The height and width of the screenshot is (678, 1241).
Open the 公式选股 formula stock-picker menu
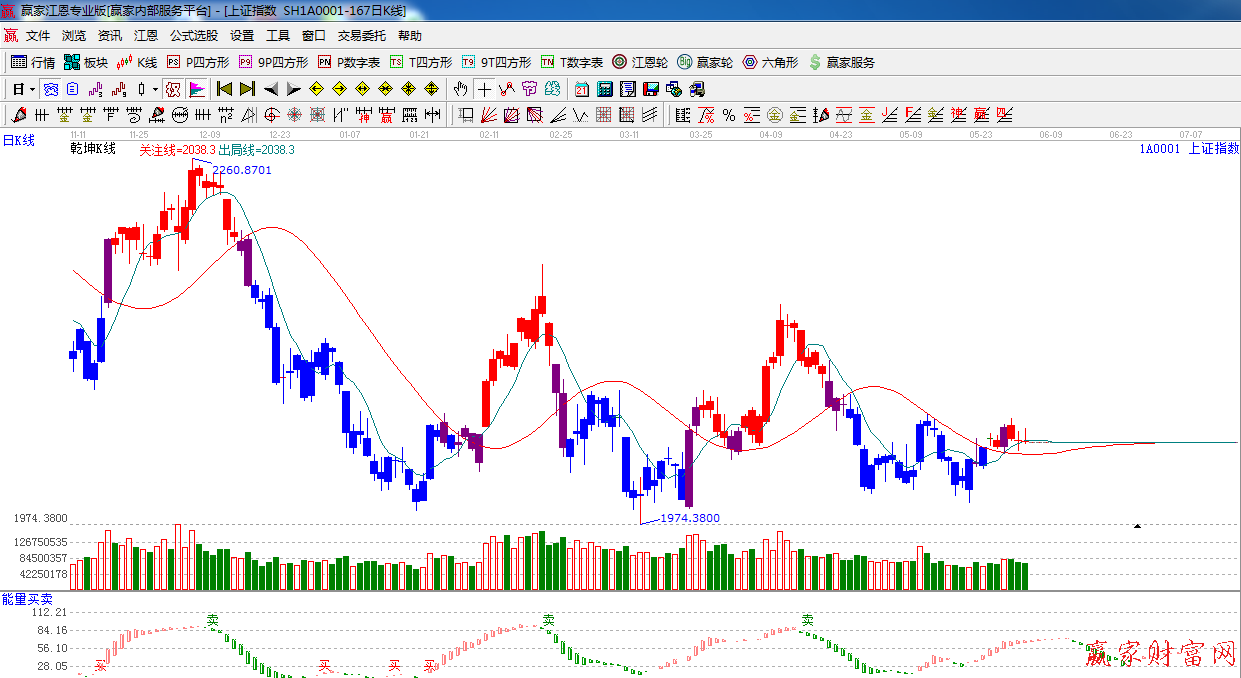193,35
